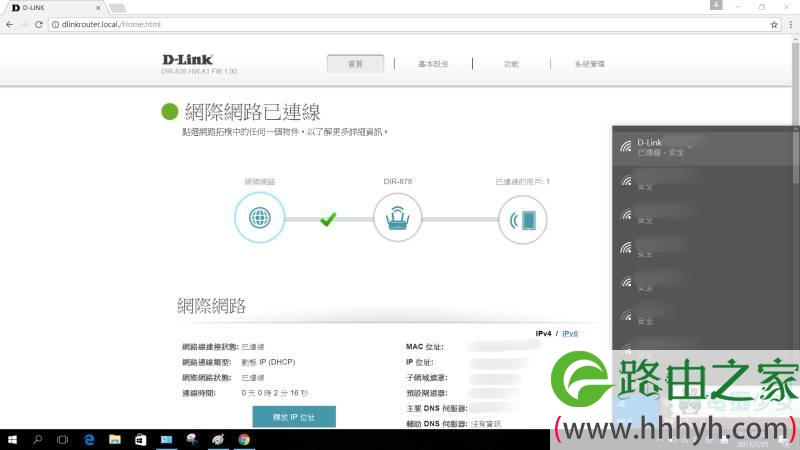Screen dimensions: 800x450
Task: Click the 動態 IP (DHCP) value
Action: coord(268,362)
